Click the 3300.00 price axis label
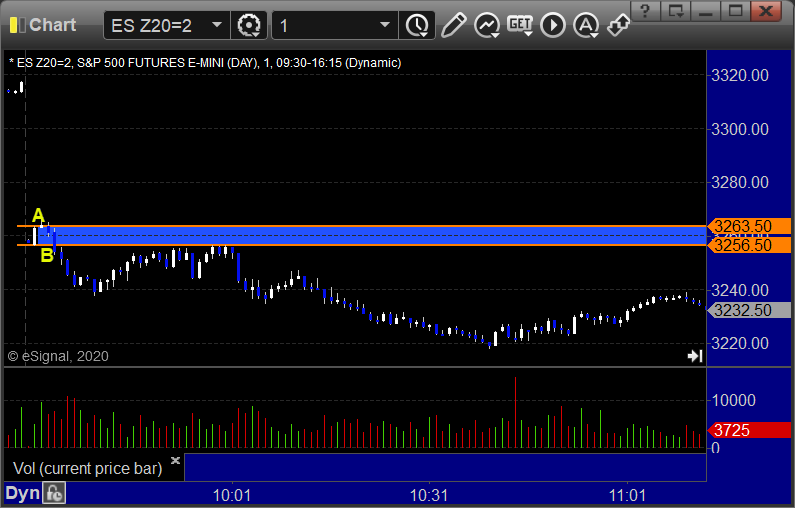The image size is (795, 508). [x=740, y=129]
